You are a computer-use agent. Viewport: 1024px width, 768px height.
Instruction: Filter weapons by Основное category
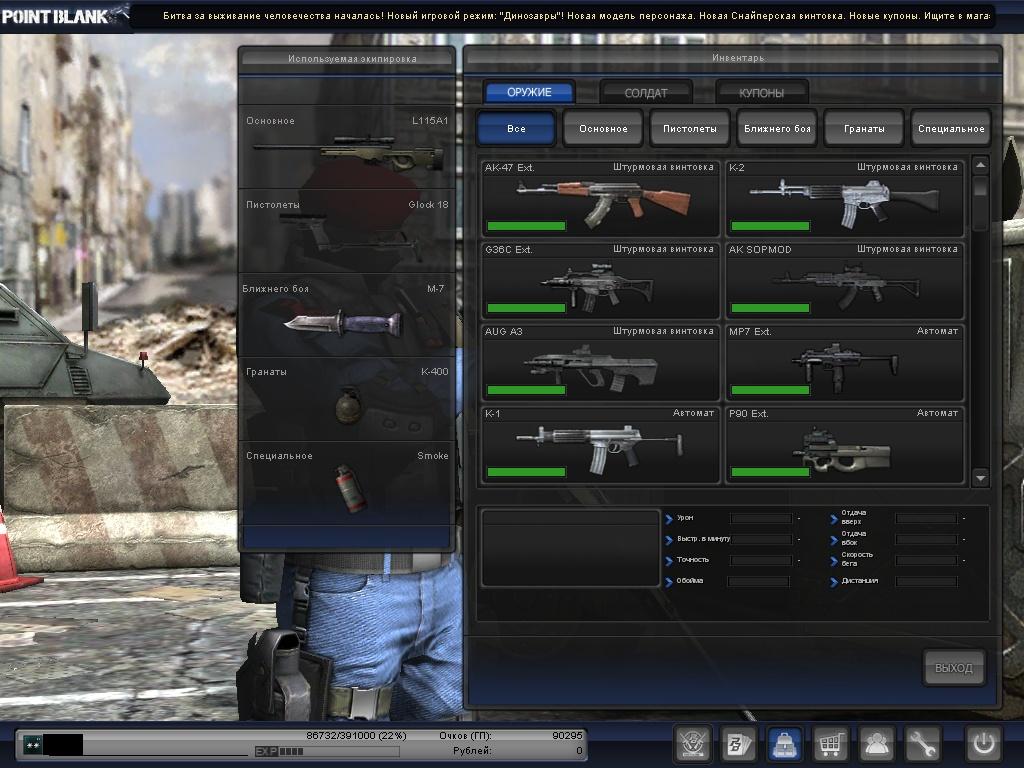(x=603, y=129)
